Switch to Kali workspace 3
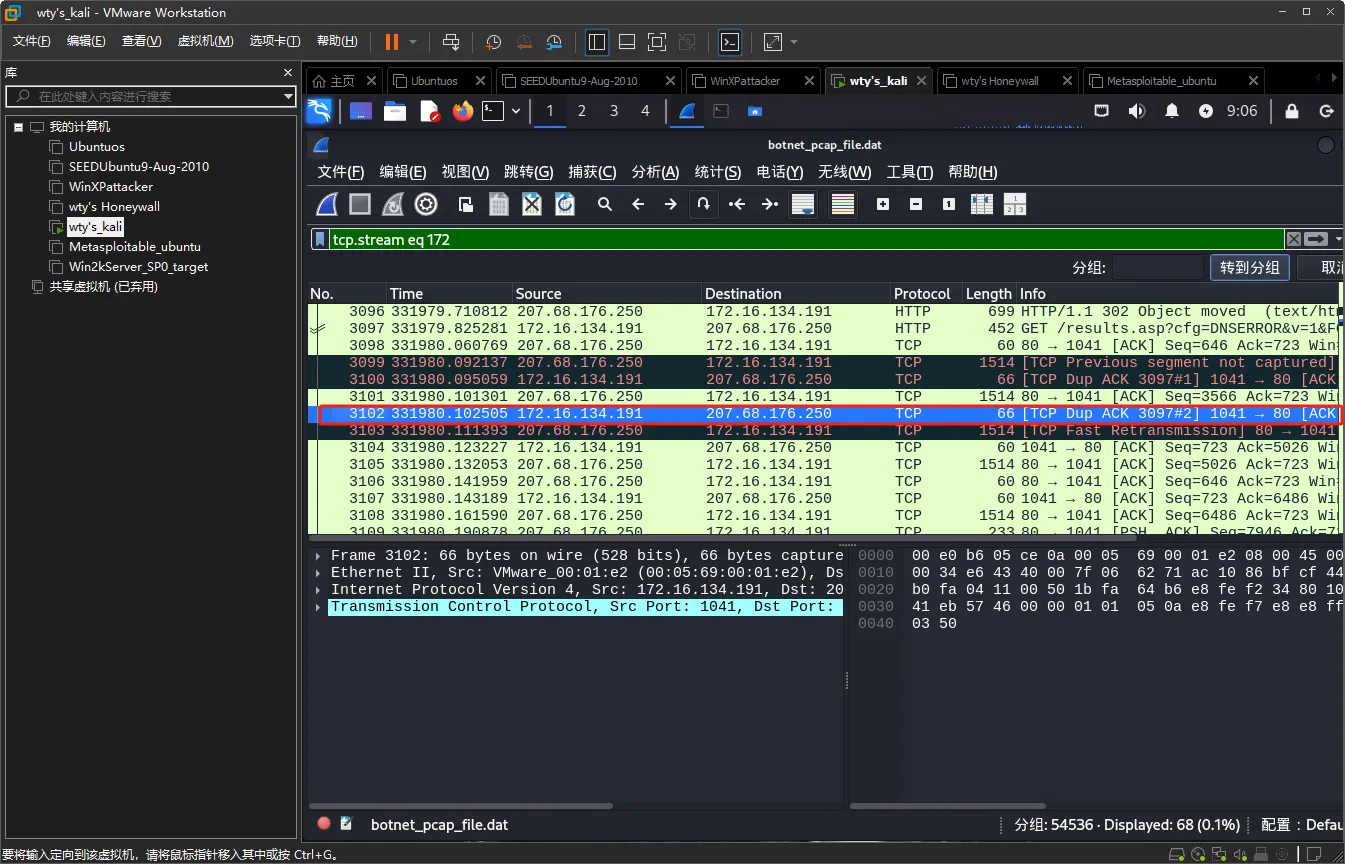 [x=614, y=111]
